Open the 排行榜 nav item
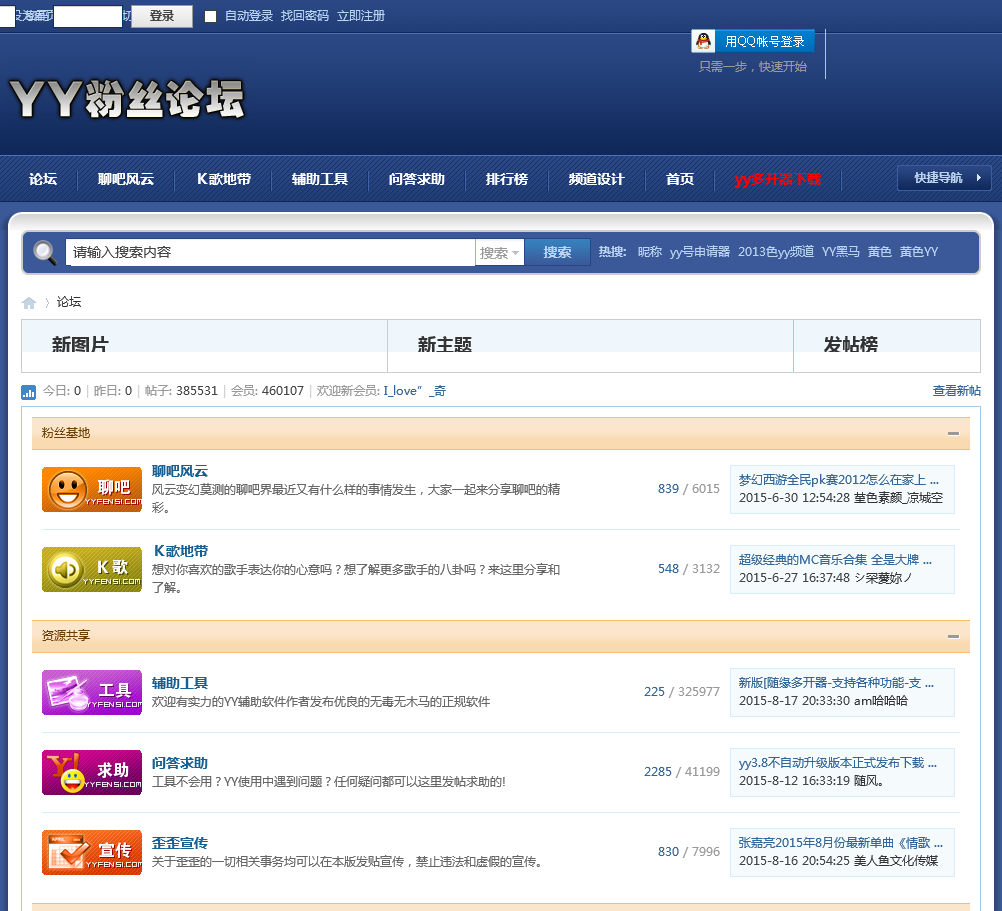This screenshot has width=1002, height=911. [x=507, y=179]
